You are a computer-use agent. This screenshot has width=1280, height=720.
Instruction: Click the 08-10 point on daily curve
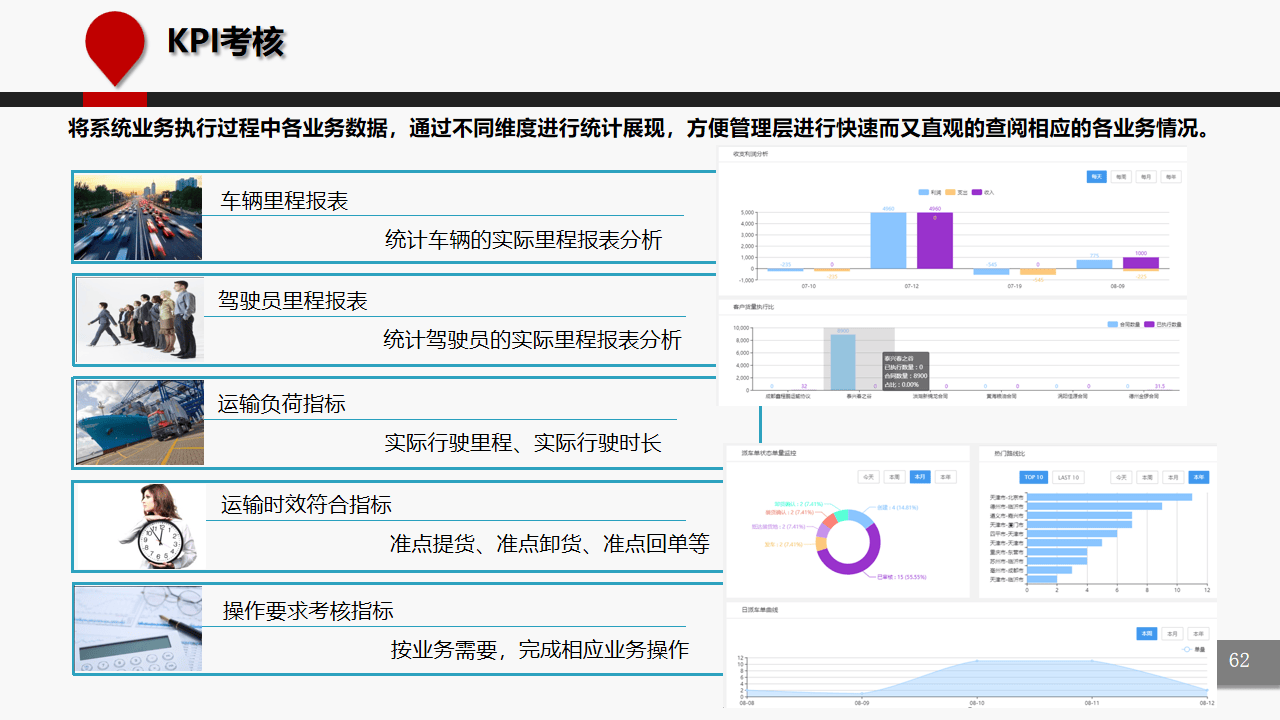pyautogui.click(x=977, y=661)
